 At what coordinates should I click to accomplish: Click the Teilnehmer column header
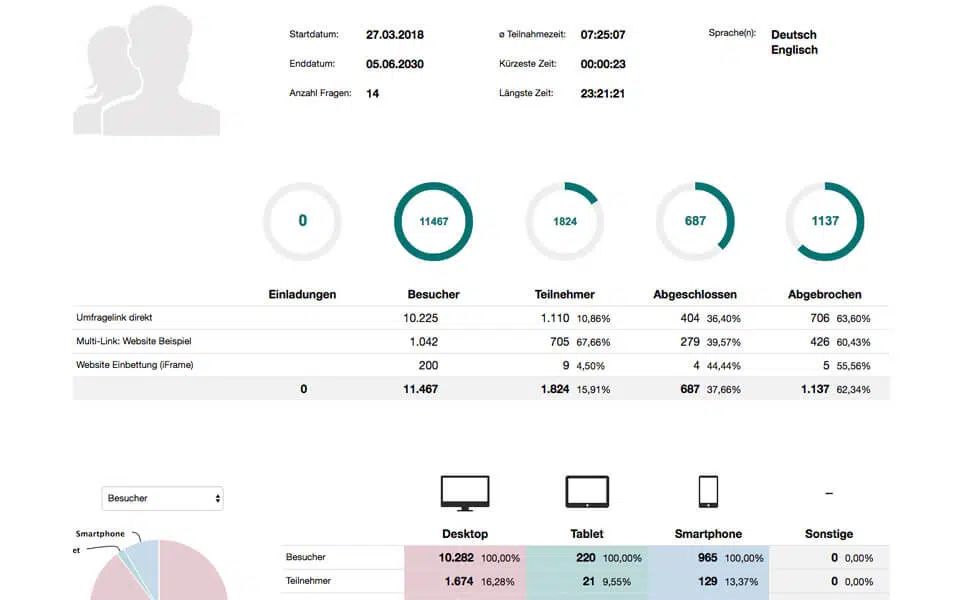click(x=564, y=294)
